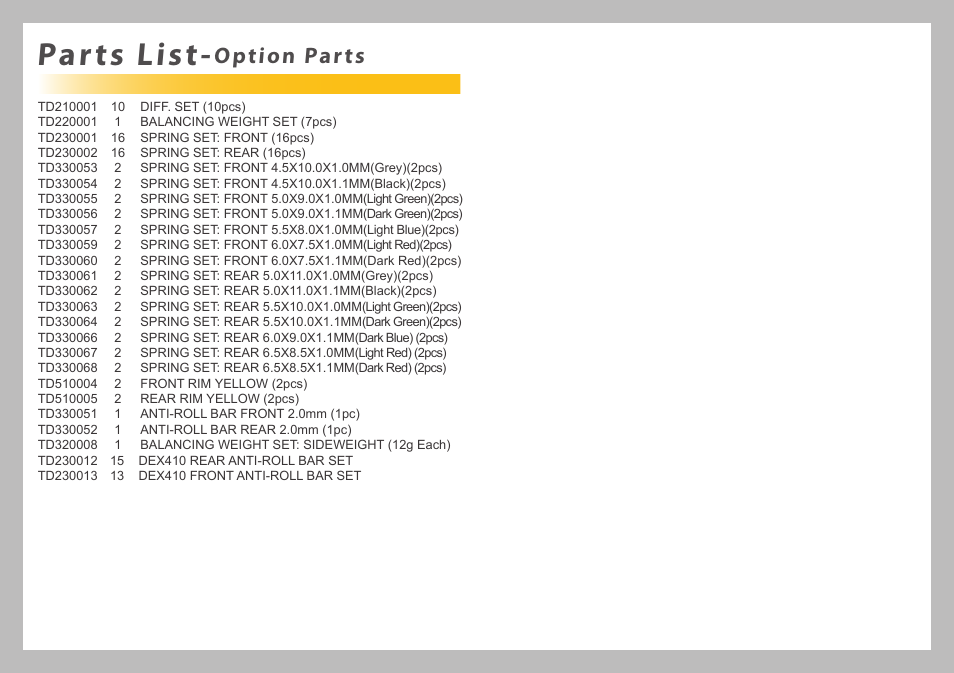Click "SPRING SET: FRONT (16pcs)" entry

click(x=227, y=138)
